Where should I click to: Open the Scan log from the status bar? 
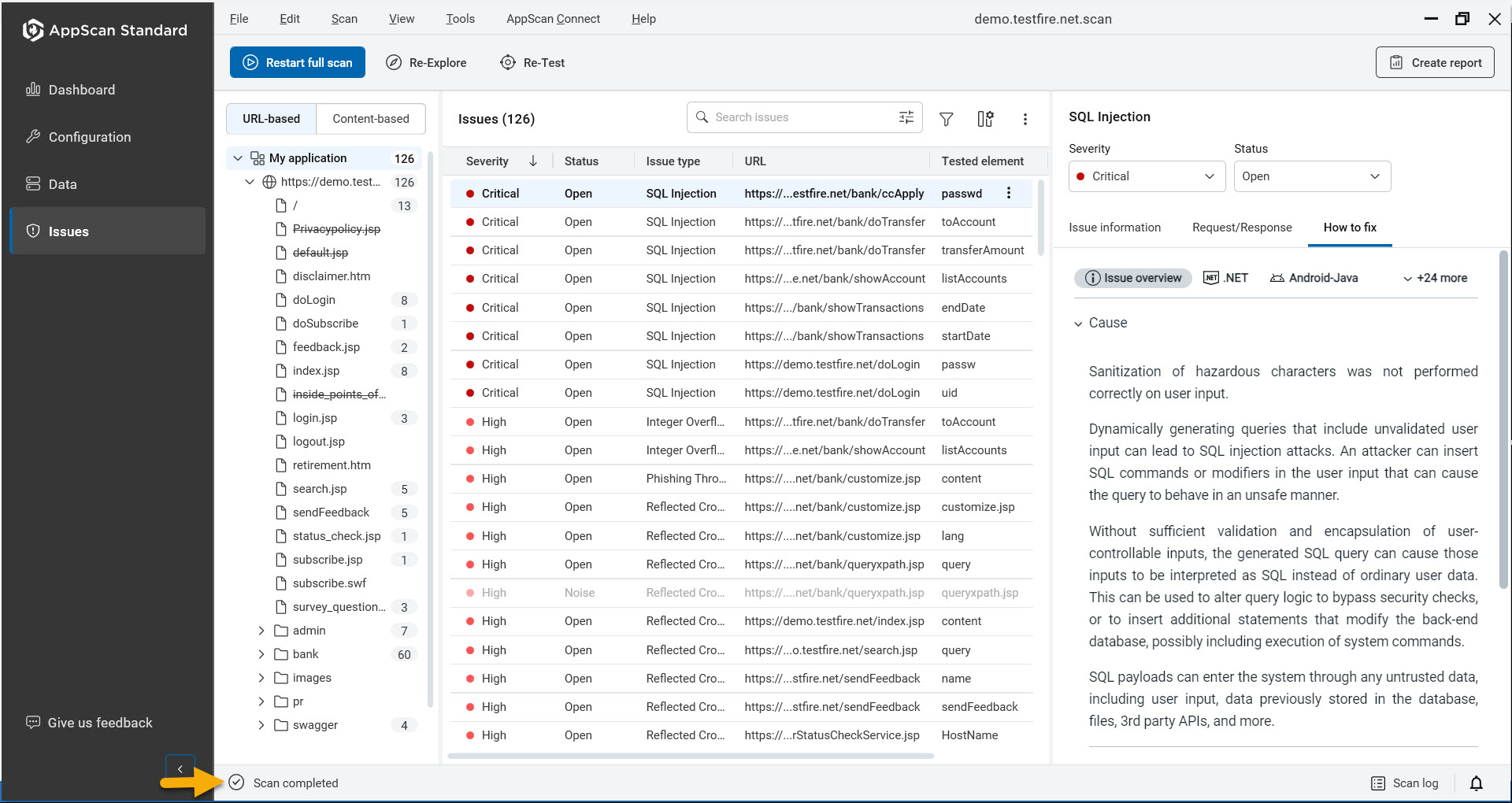[x=1405, y=783]
